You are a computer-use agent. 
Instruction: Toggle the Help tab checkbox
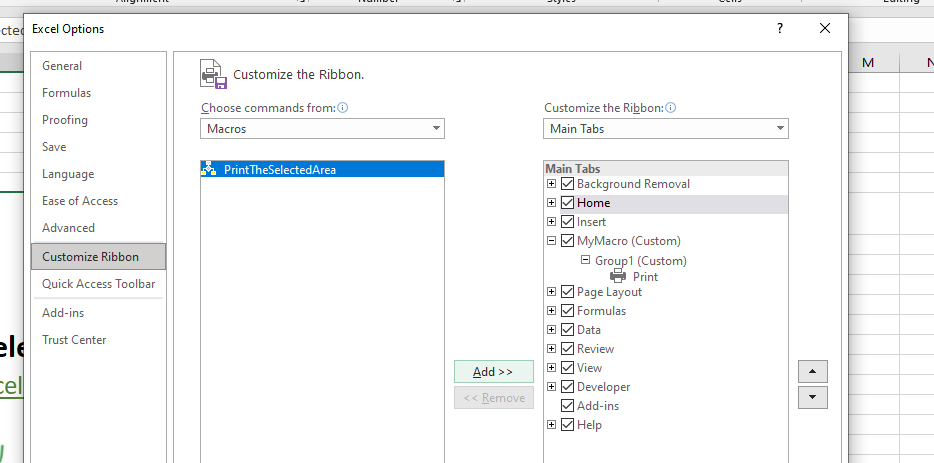(568, 425)
